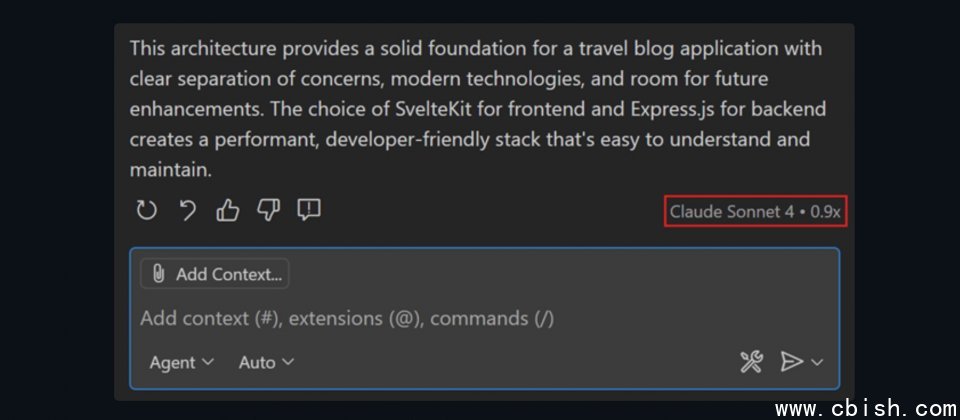Screen dimensions: 960x420
Task: Click the undo last request icon
Action: tap(187, 211)
